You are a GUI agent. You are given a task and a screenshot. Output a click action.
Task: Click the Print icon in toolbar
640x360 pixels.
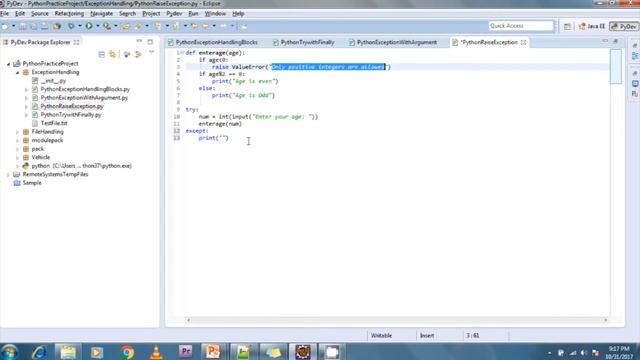click(x=44, y=26)
